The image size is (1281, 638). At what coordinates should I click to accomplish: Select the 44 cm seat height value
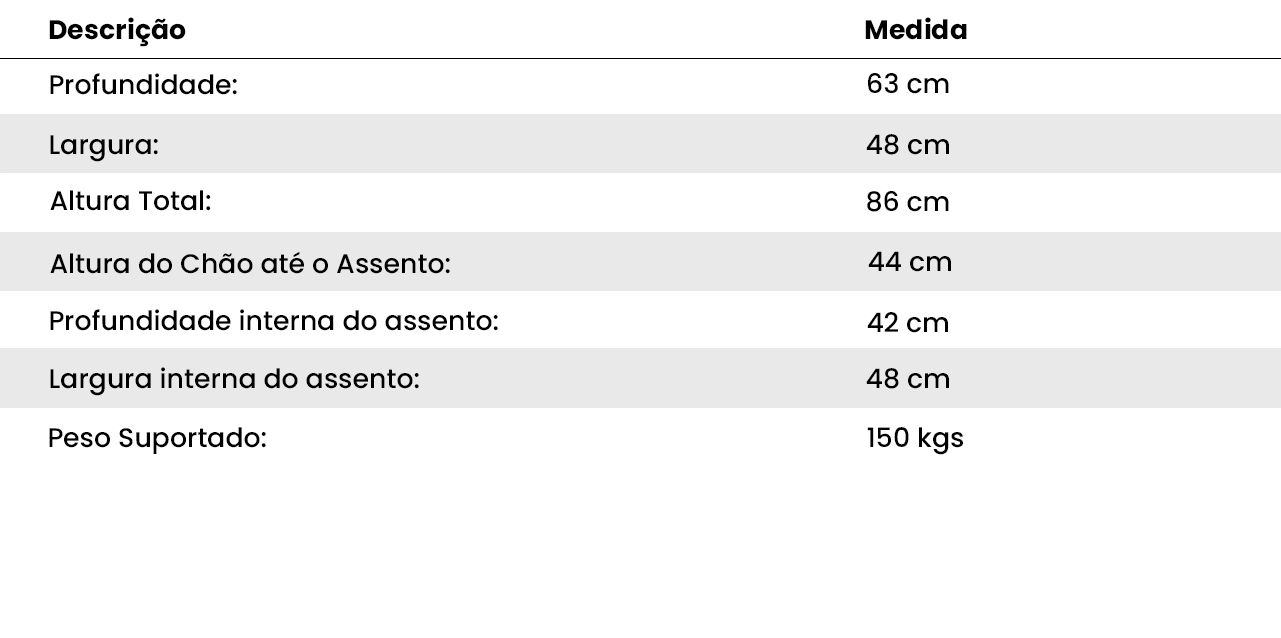(x=909, y=262)
